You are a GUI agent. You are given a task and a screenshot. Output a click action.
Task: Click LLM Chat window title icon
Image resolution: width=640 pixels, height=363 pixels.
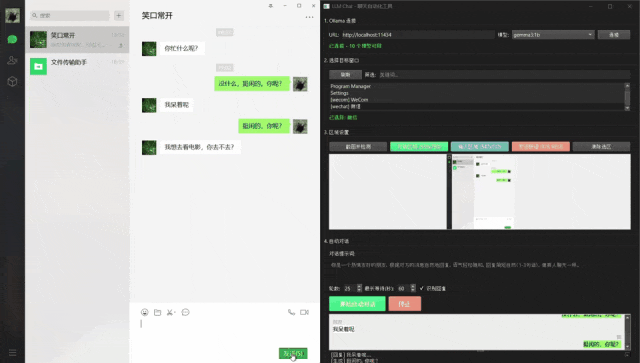pos(327,6)
